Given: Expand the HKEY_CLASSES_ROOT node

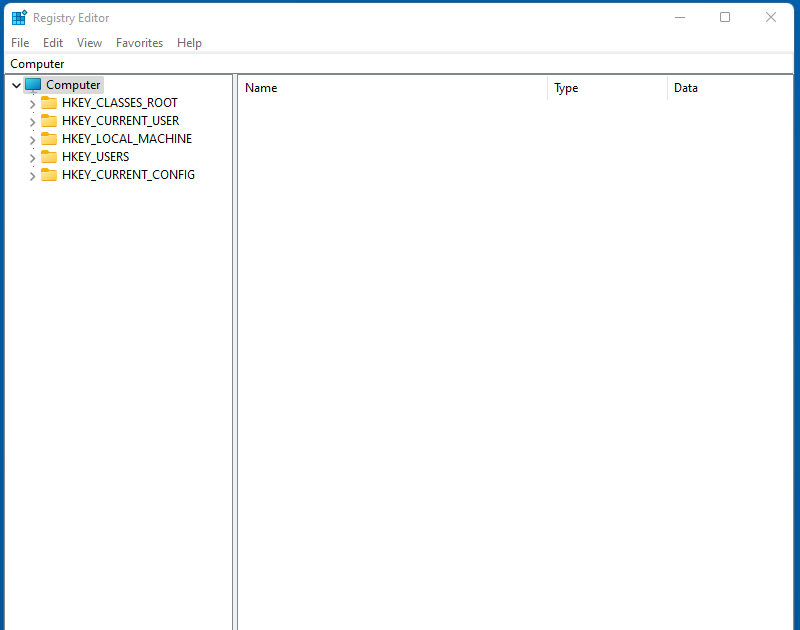Looking at the screenshot, I should pyautogui.click(x=32, y=102).
